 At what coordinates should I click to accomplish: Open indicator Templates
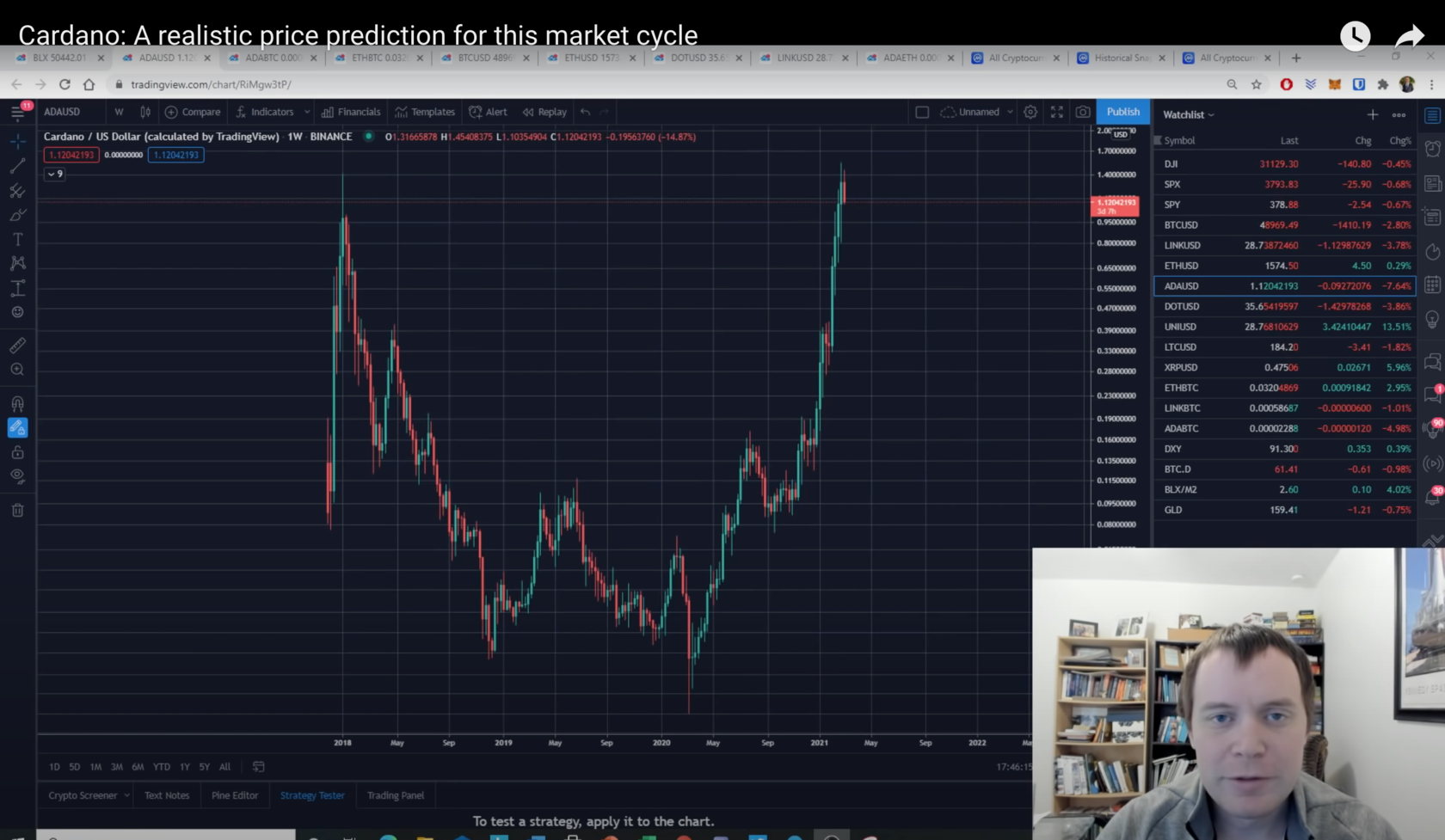[425, 112]
